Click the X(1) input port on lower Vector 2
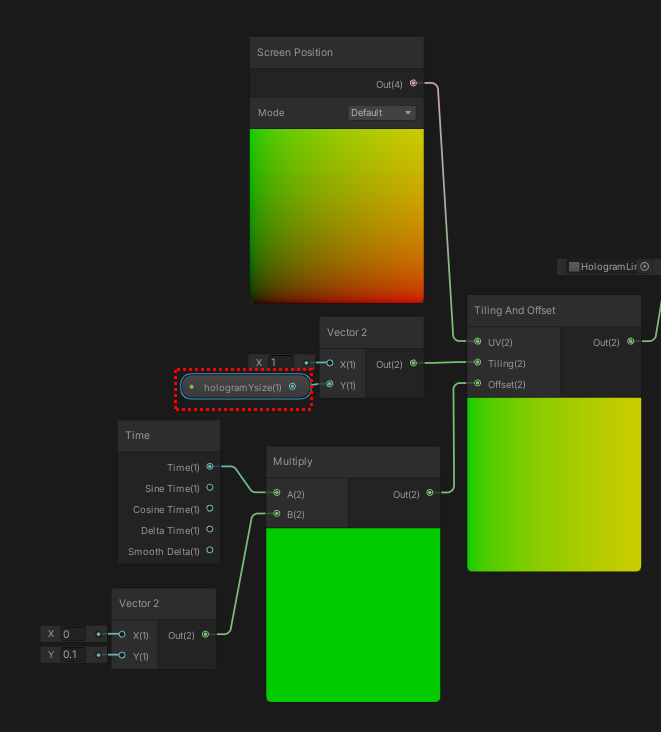Screen dimensions: 661x732 (x=122, y=634)
